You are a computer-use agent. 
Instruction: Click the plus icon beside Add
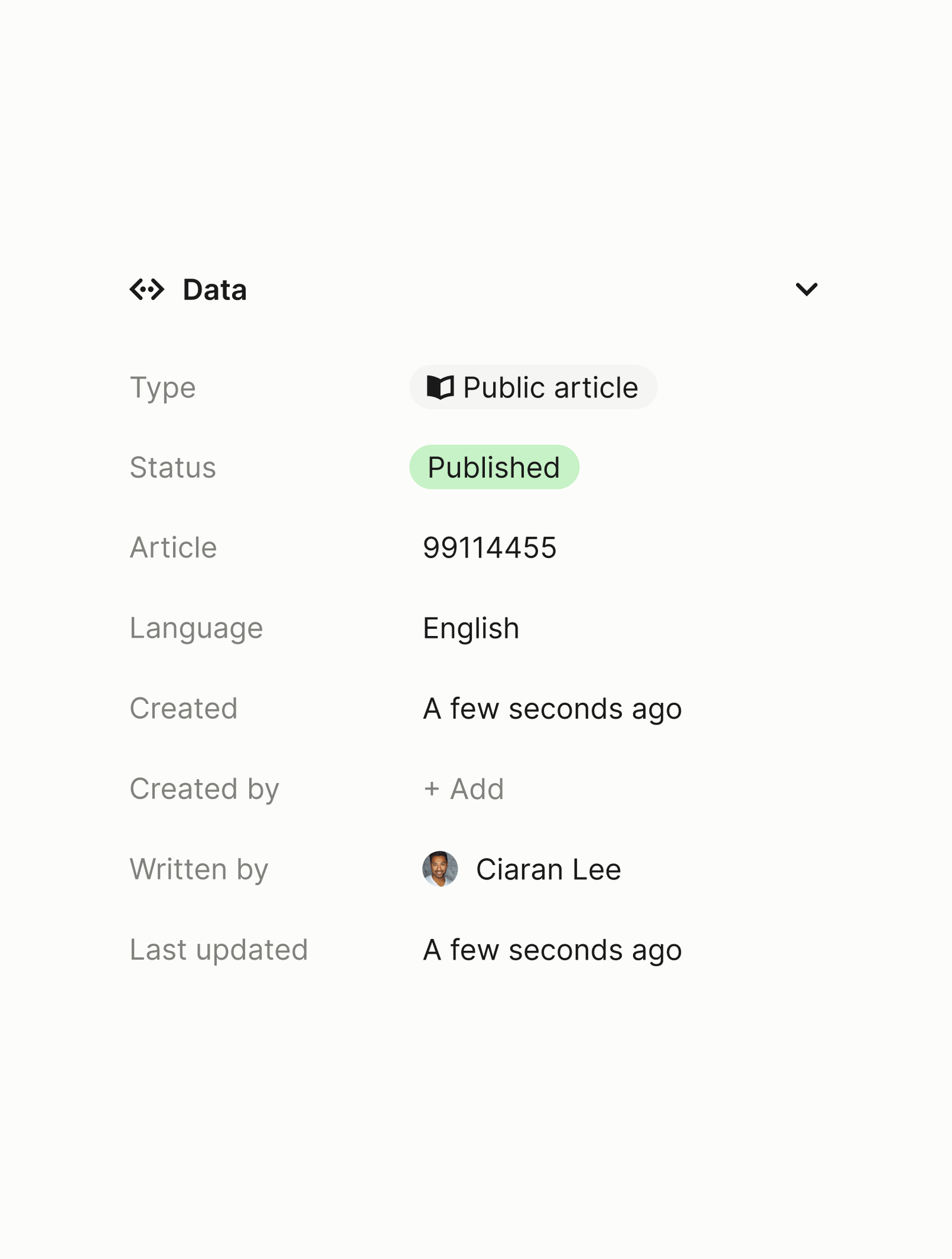431,790
